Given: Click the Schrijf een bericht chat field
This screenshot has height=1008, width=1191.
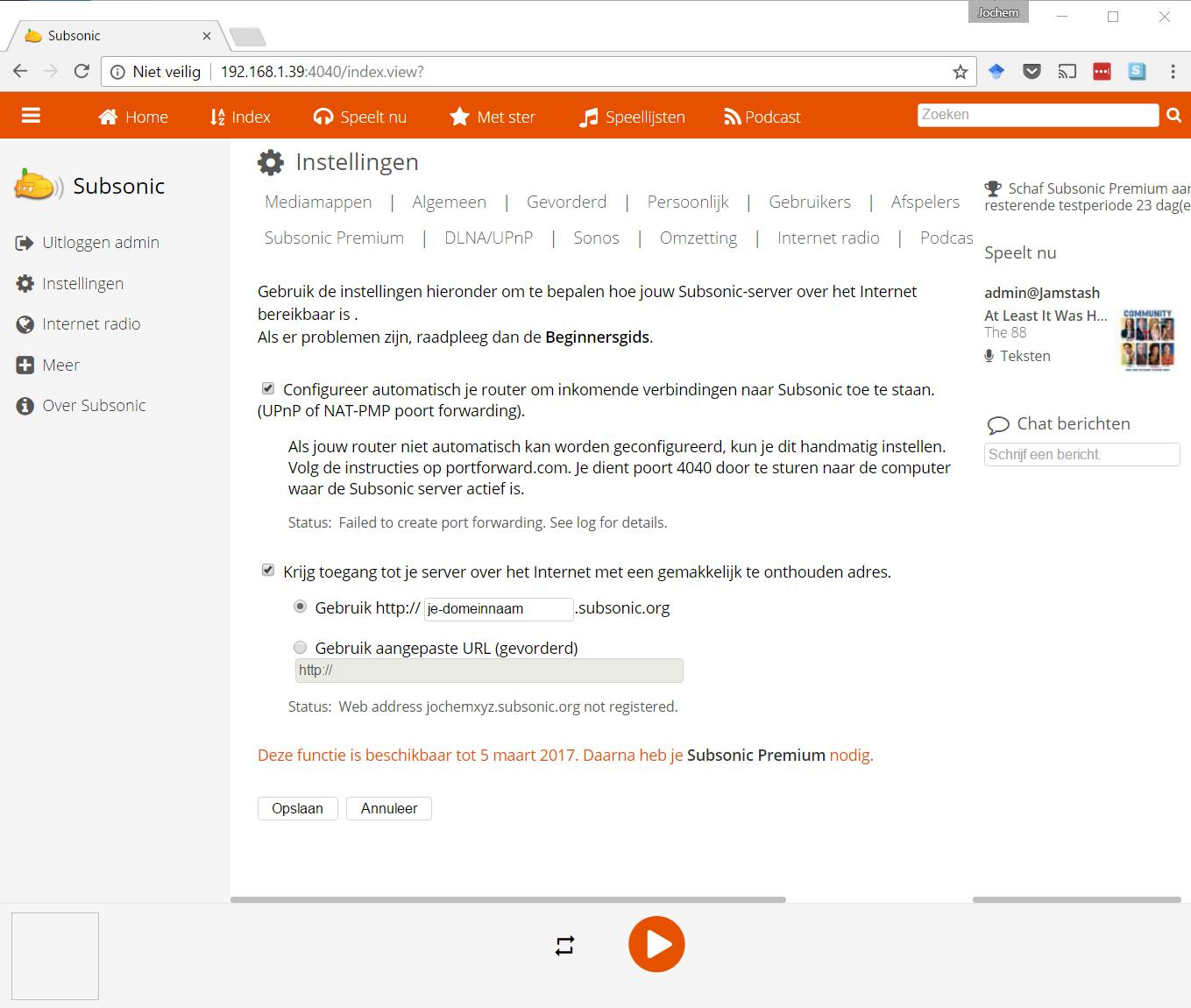Looking at the screenshot, I should pos(1082,454).
